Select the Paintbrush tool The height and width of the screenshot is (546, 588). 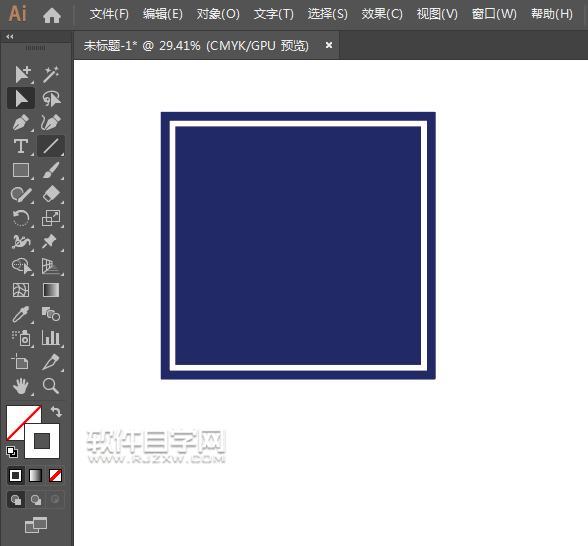51,170
